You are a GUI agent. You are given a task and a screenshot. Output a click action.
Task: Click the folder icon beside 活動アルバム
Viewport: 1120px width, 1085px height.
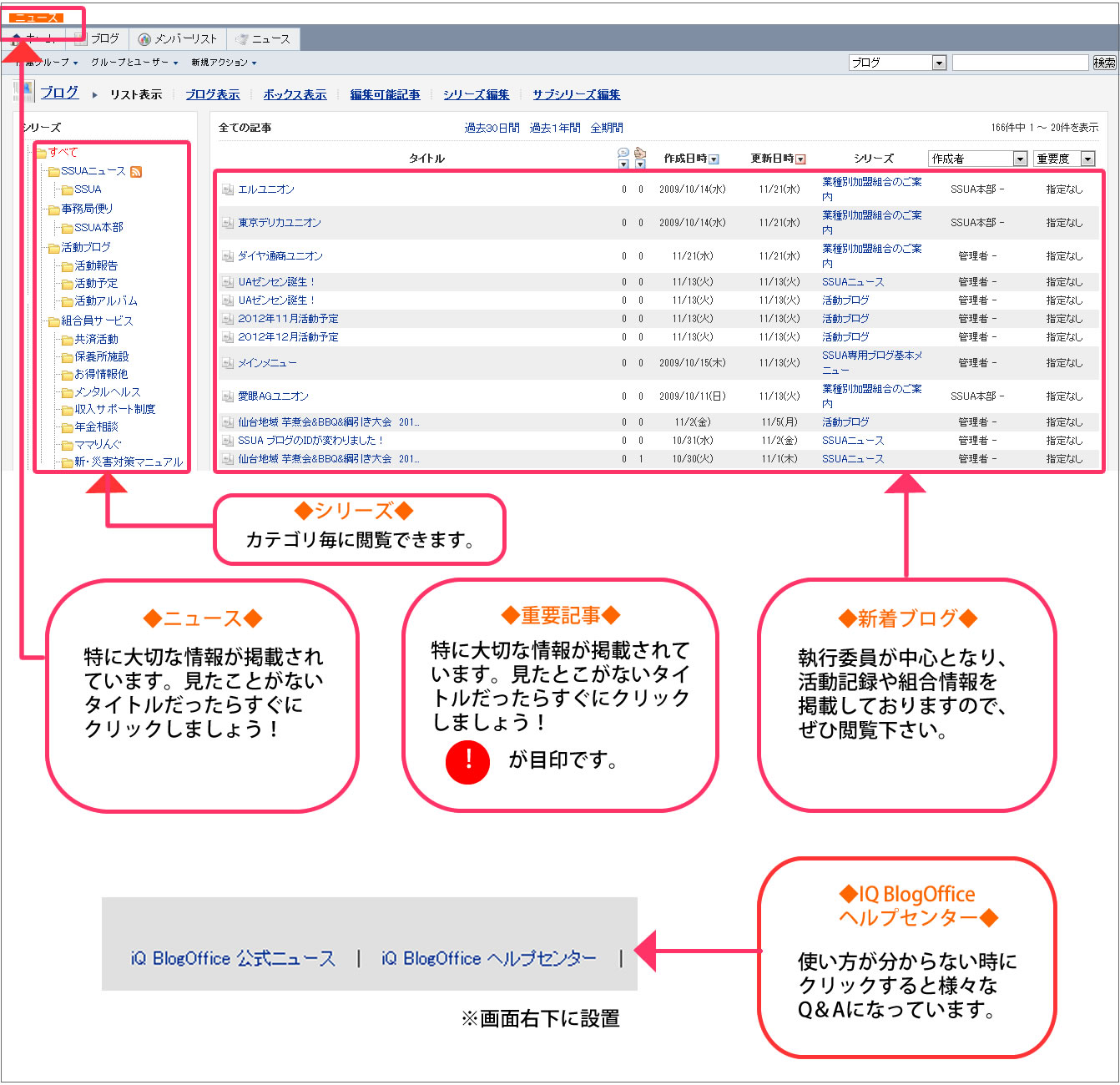(x=68, y=301)
